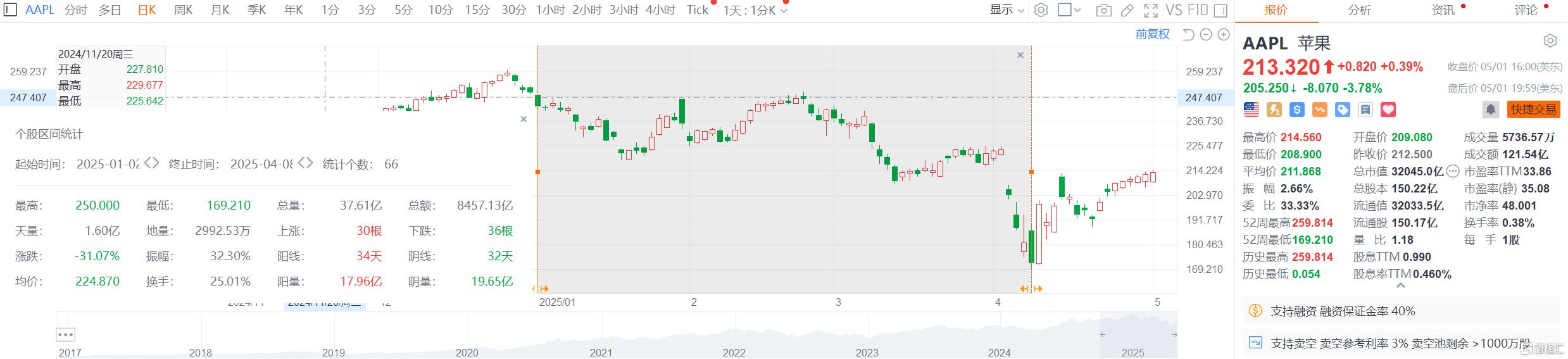The height and width of the screenshot is (359, 1568).
Task: Open the Tick chart
Action: (698, 10)
